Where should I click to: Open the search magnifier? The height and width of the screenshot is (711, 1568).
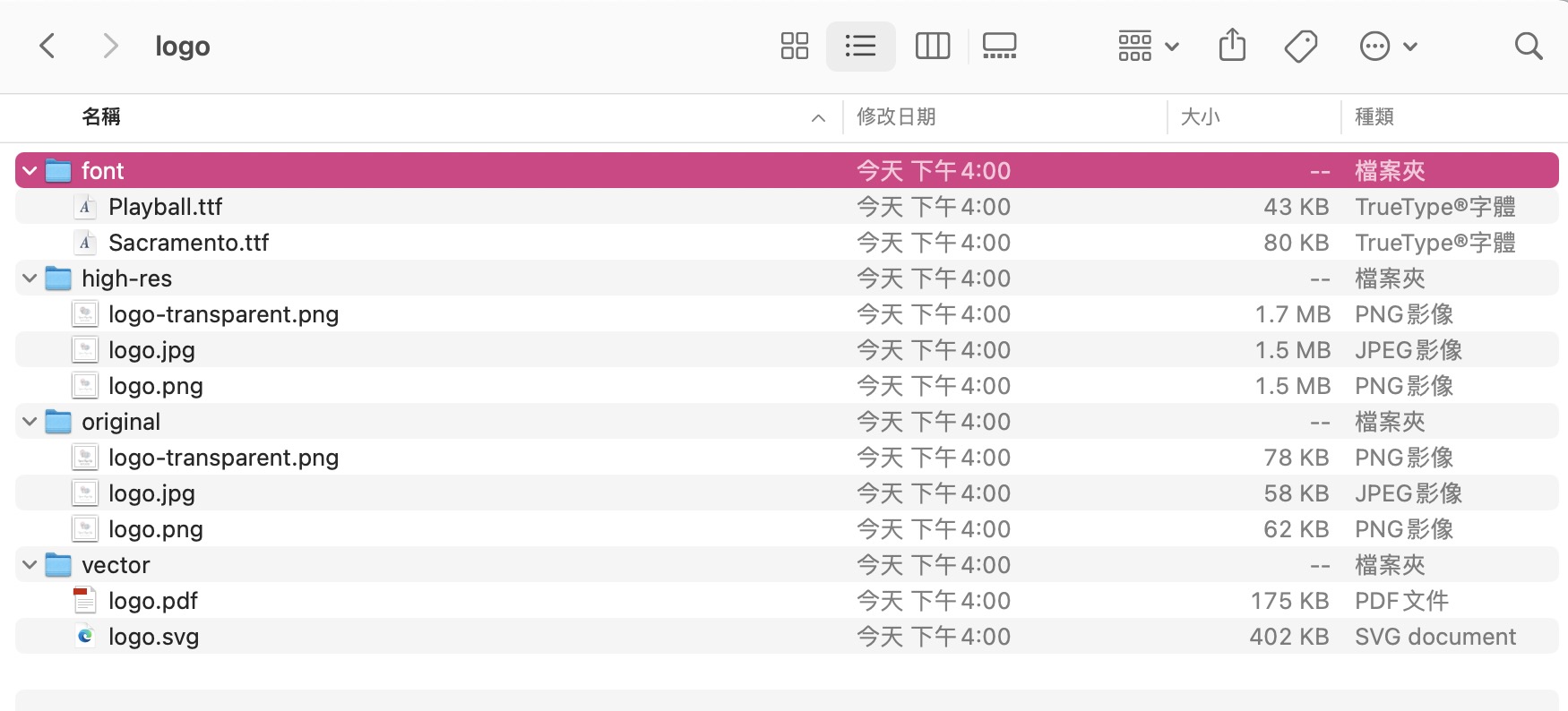(1528, 46)
